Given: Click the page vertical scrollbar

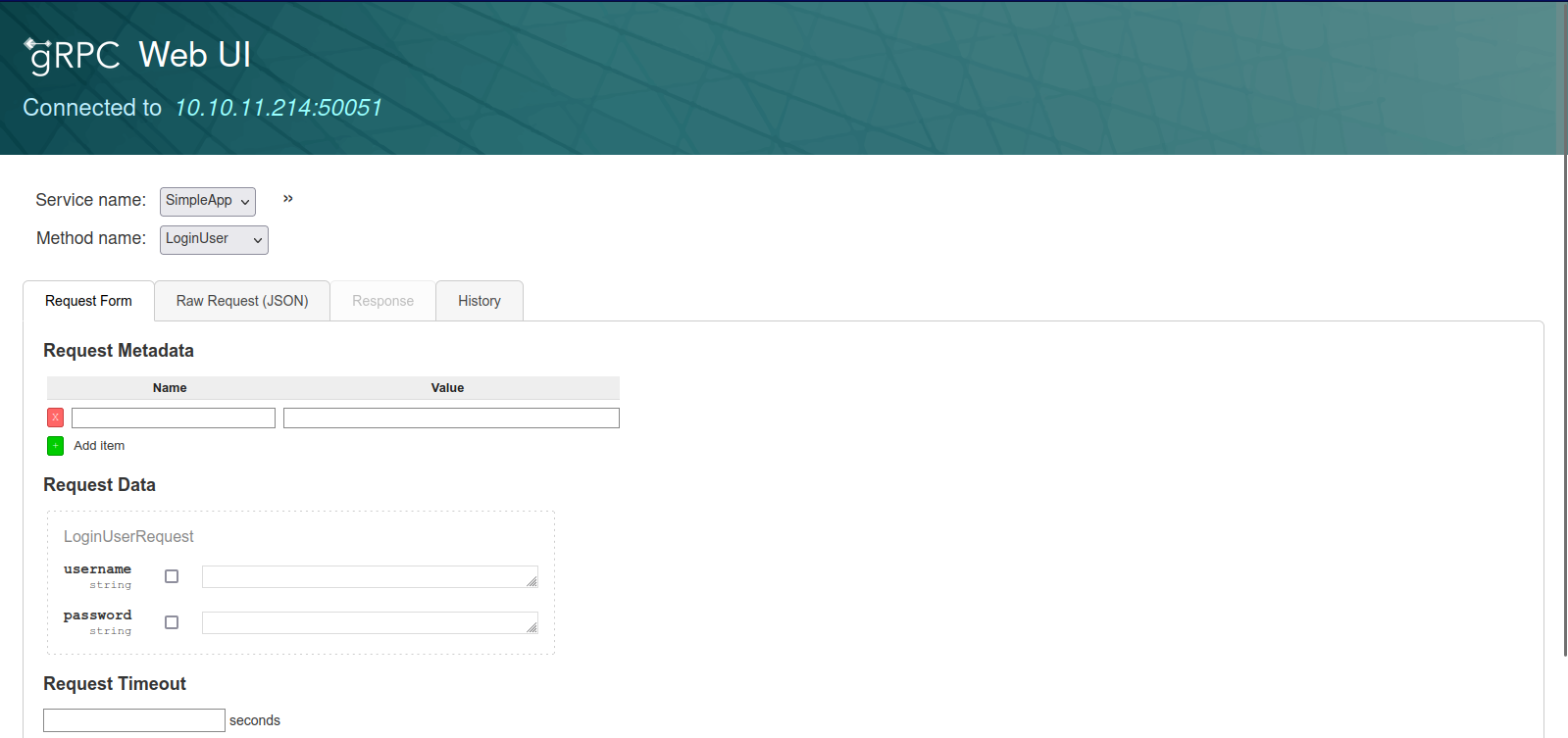Looking at the screenshot, I should 1563,392.
